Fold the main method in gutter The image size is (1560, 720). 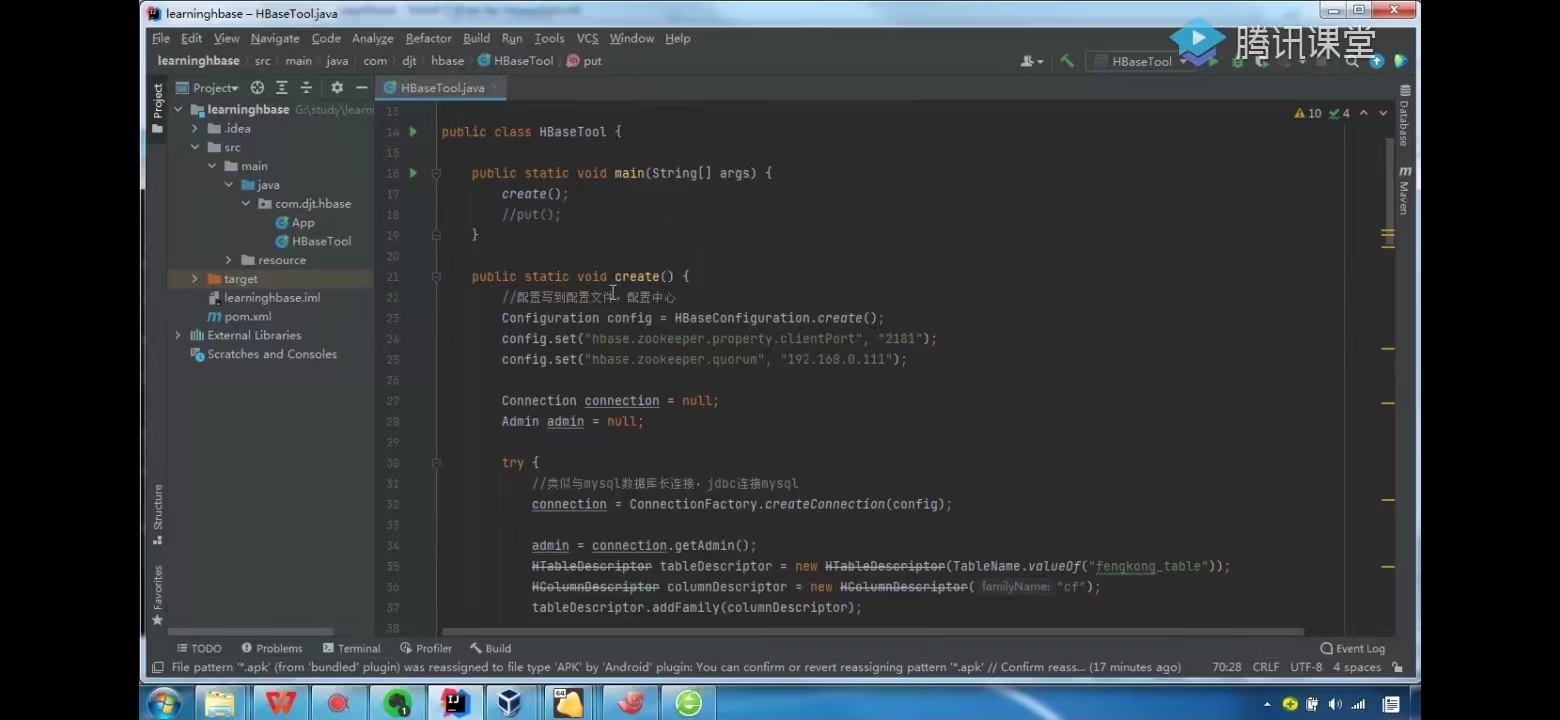pyautogui.click(x=437, y=173)
